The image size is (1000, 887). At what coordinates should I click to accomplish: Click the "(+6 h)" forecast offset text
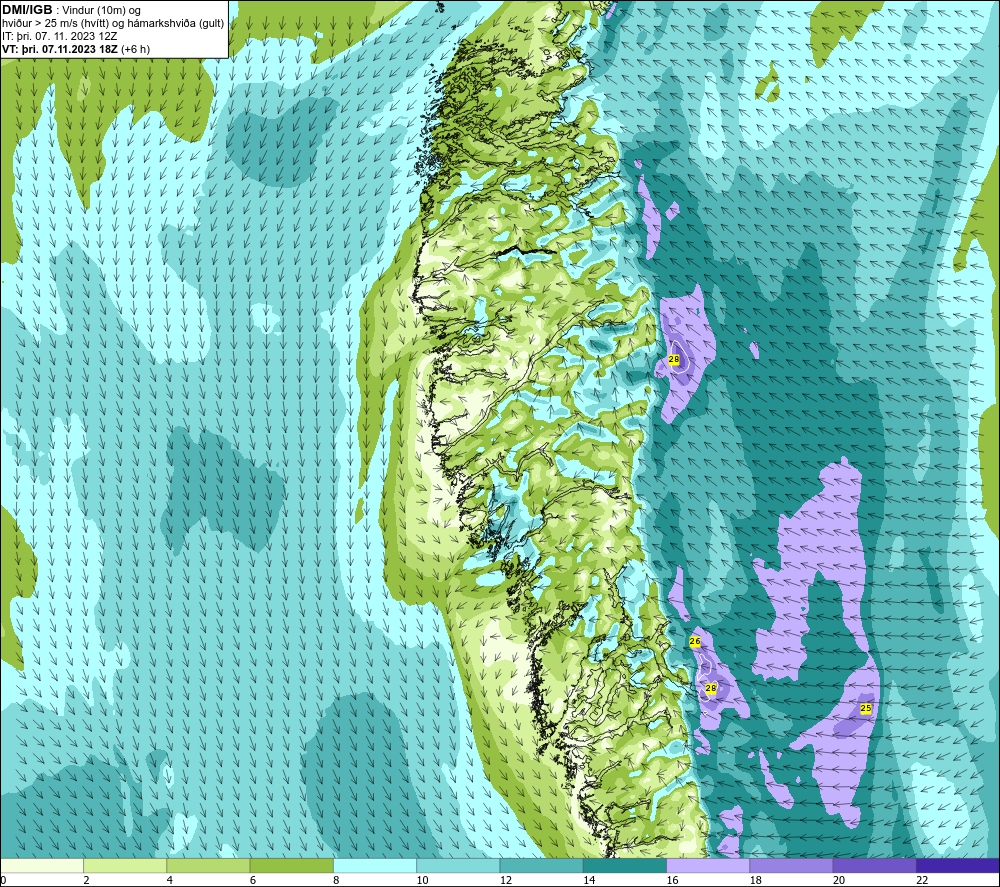click(x=136, y=49)
